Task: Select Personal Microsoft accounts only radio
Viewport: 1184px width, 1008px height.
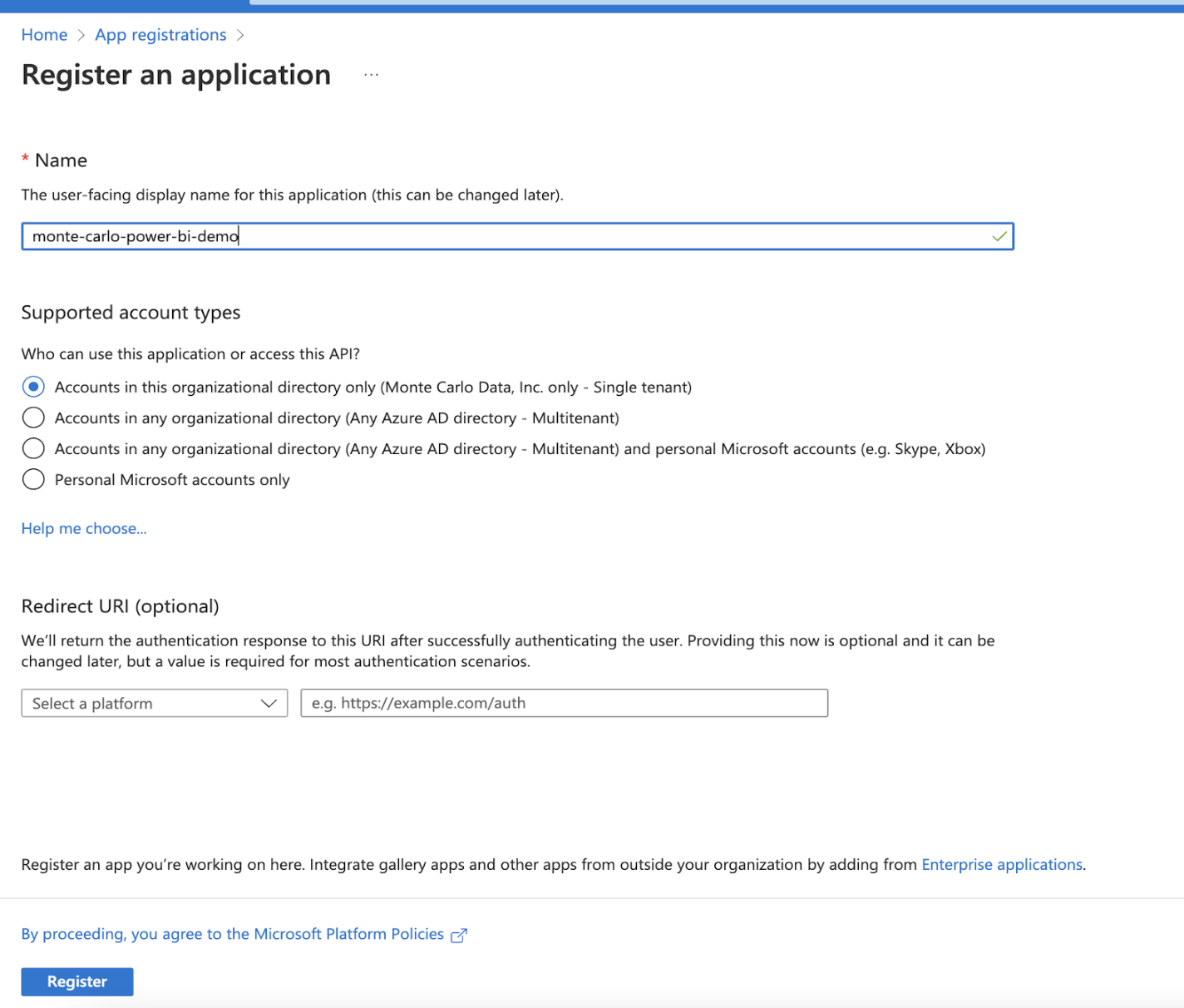Action: [x=33, y=480]
